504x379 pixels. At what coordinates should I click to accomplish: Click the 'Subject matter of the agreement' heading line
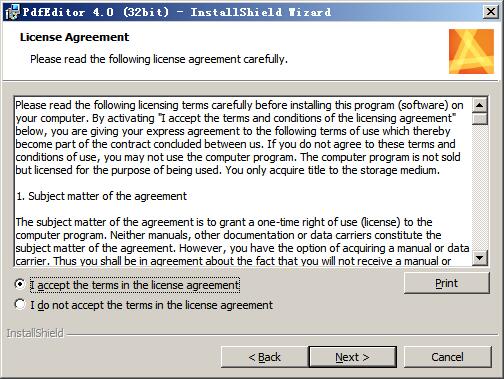[101, 196]
